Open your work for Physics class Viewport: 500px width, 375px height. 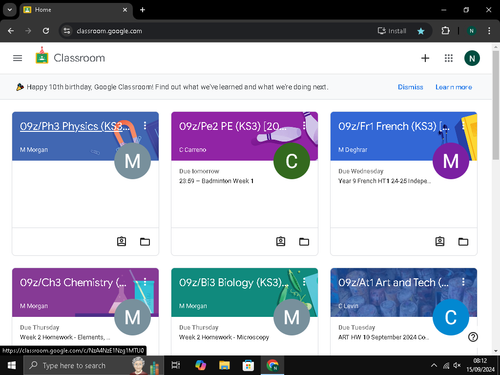pyautogui.click(x=121, y=241)
